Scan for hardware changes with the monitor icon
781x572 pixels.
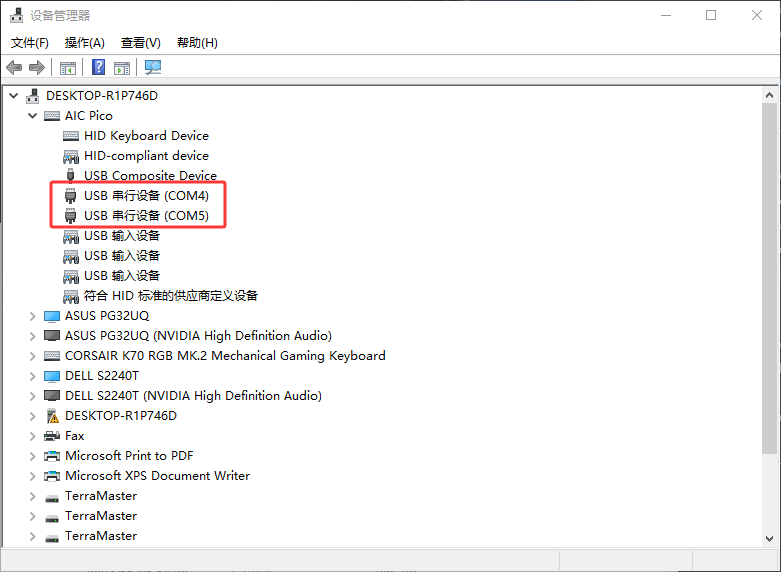pyautogui.click(x=153, y=67)
